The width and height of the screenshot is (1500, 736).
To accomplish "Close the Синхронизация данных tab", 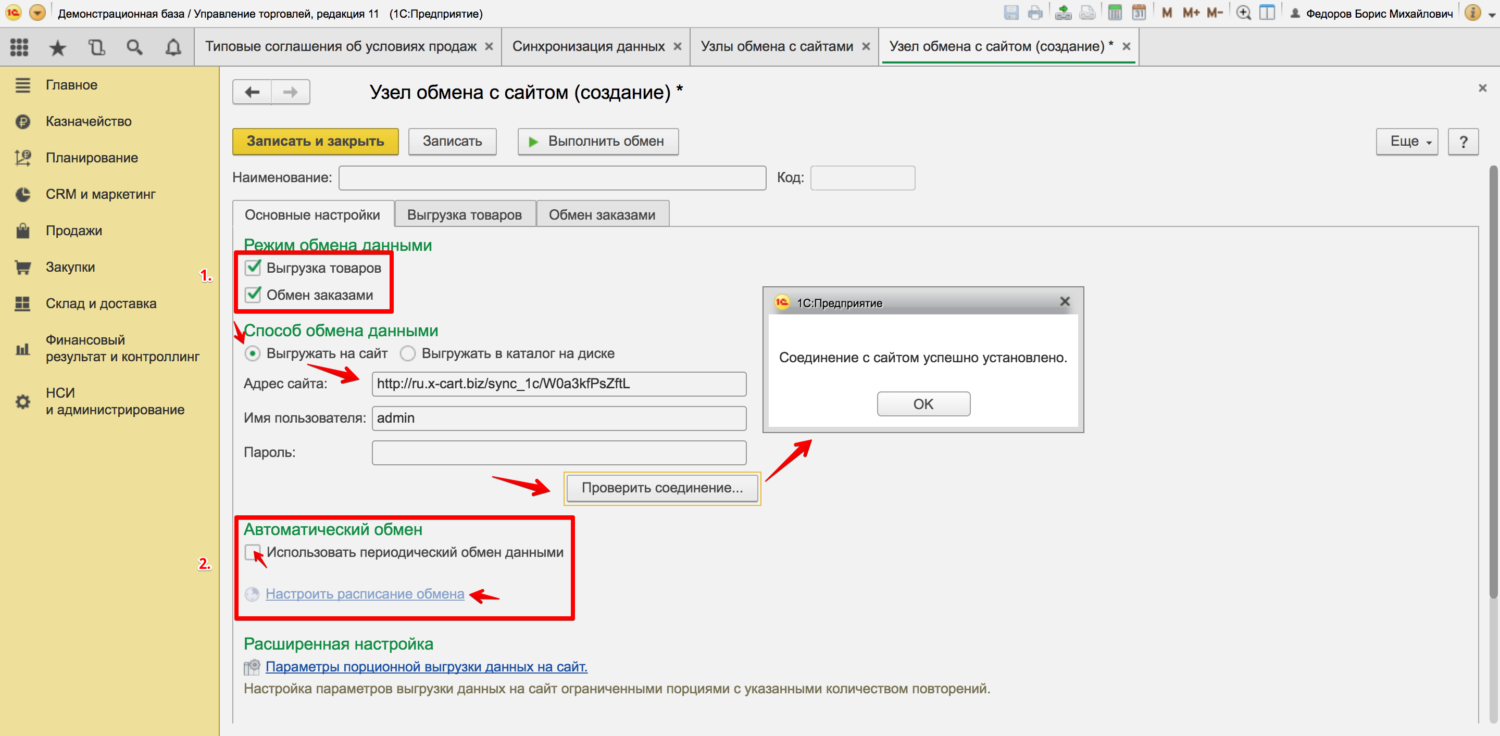I will pyautogui.click(x=677, y=47).
